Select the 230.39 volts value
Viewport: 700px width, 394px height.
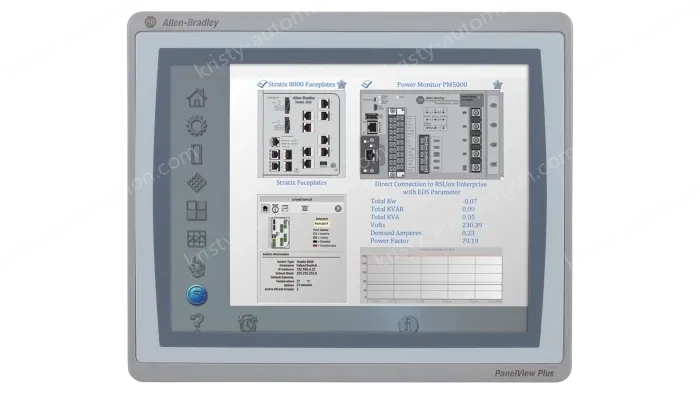(x=472, y=225)
